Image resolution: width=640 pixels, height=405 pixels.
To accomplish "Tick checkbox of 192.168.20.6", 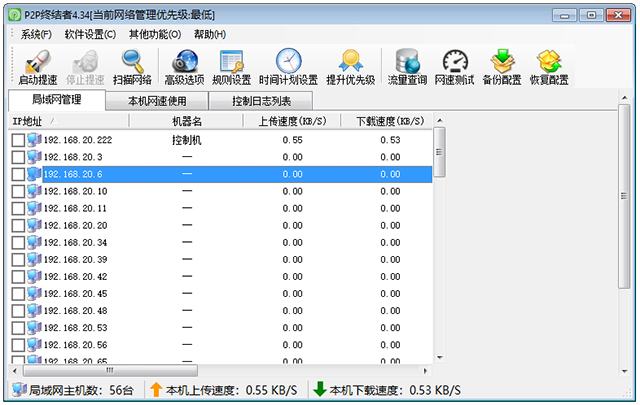I will pos(18,175).
